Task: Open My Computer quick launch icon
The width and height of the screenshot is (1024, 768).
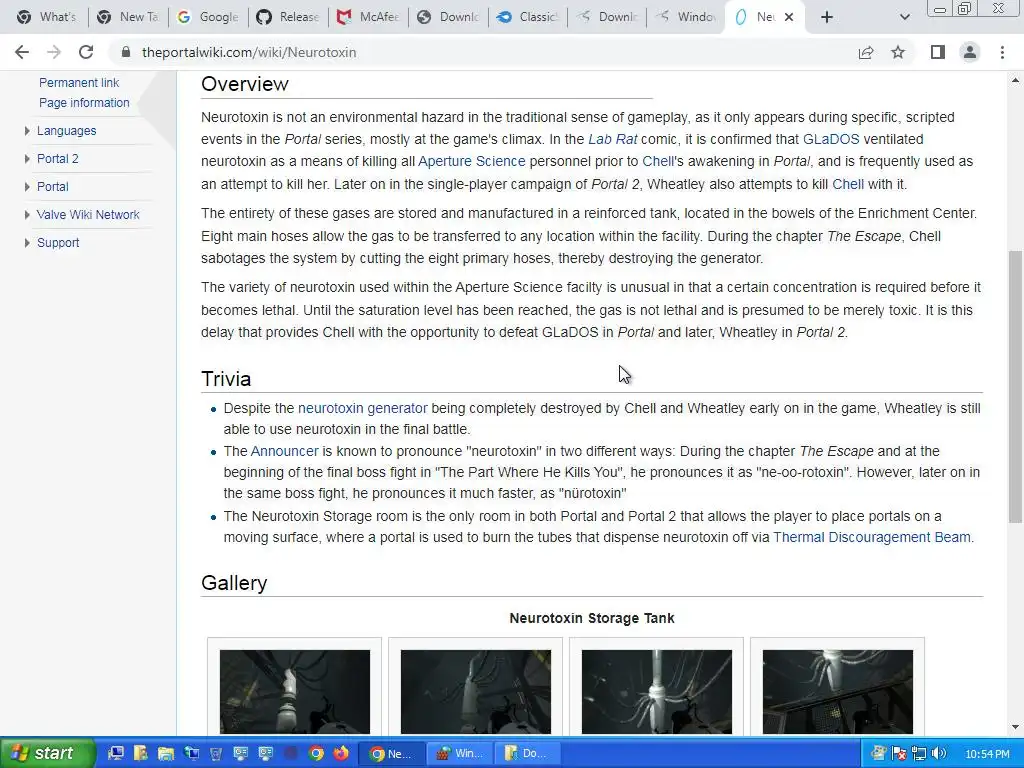Action: click(116, 753)
